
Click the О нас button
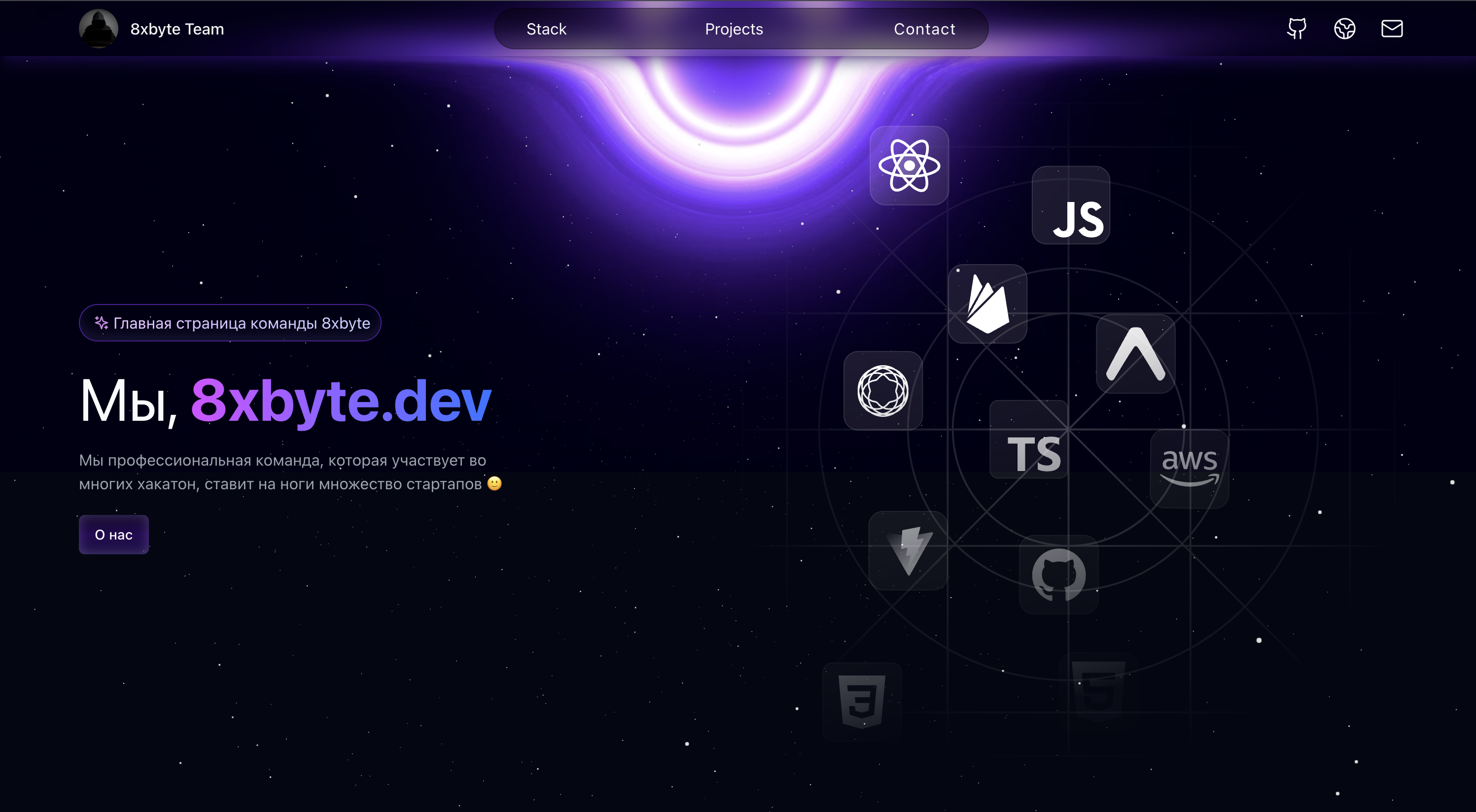click(x=114, y=534)
